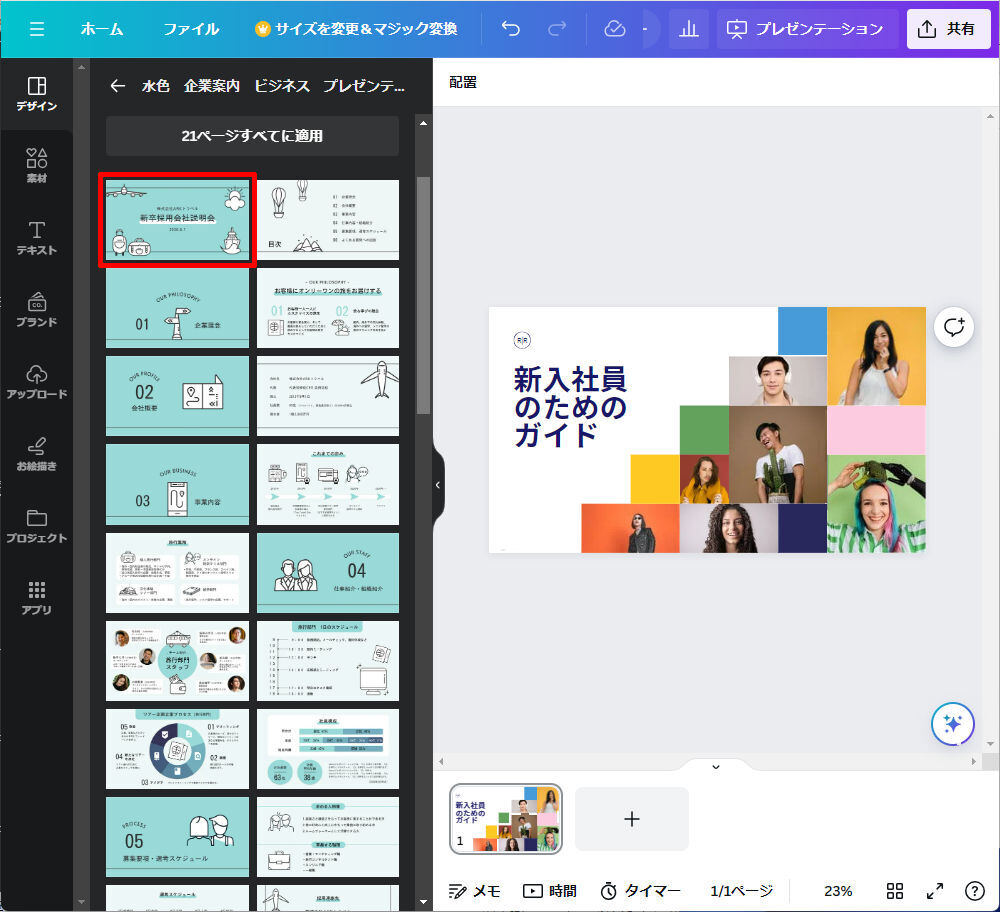The width and height of the screenshot is (1000, 912).
Task: Select the circular process diagram template page
Action: point(177,749)
